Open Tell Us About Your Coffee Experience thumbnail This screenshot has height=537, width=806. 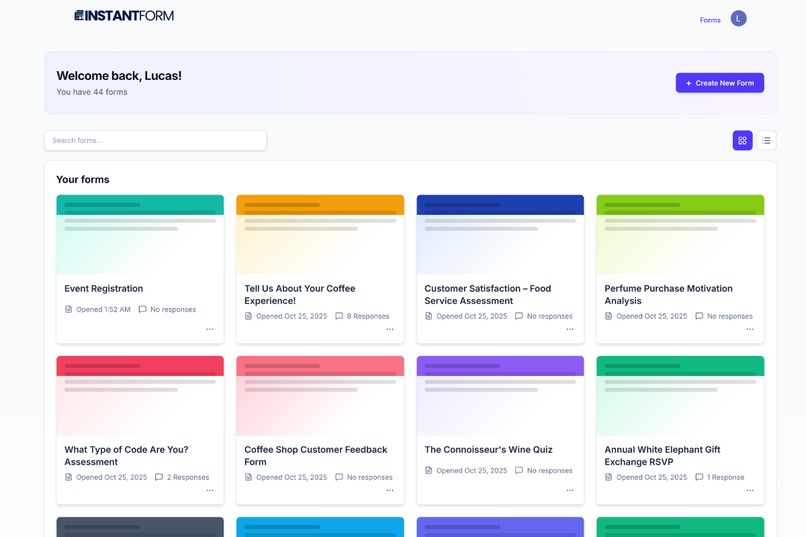click(x=320, y=234)
